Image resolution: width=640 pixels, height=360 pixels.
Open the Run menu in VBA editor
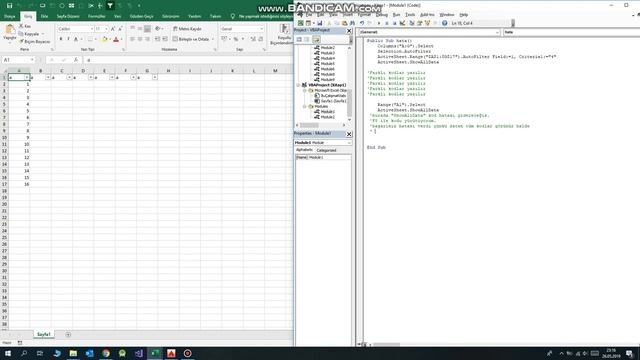396,15
